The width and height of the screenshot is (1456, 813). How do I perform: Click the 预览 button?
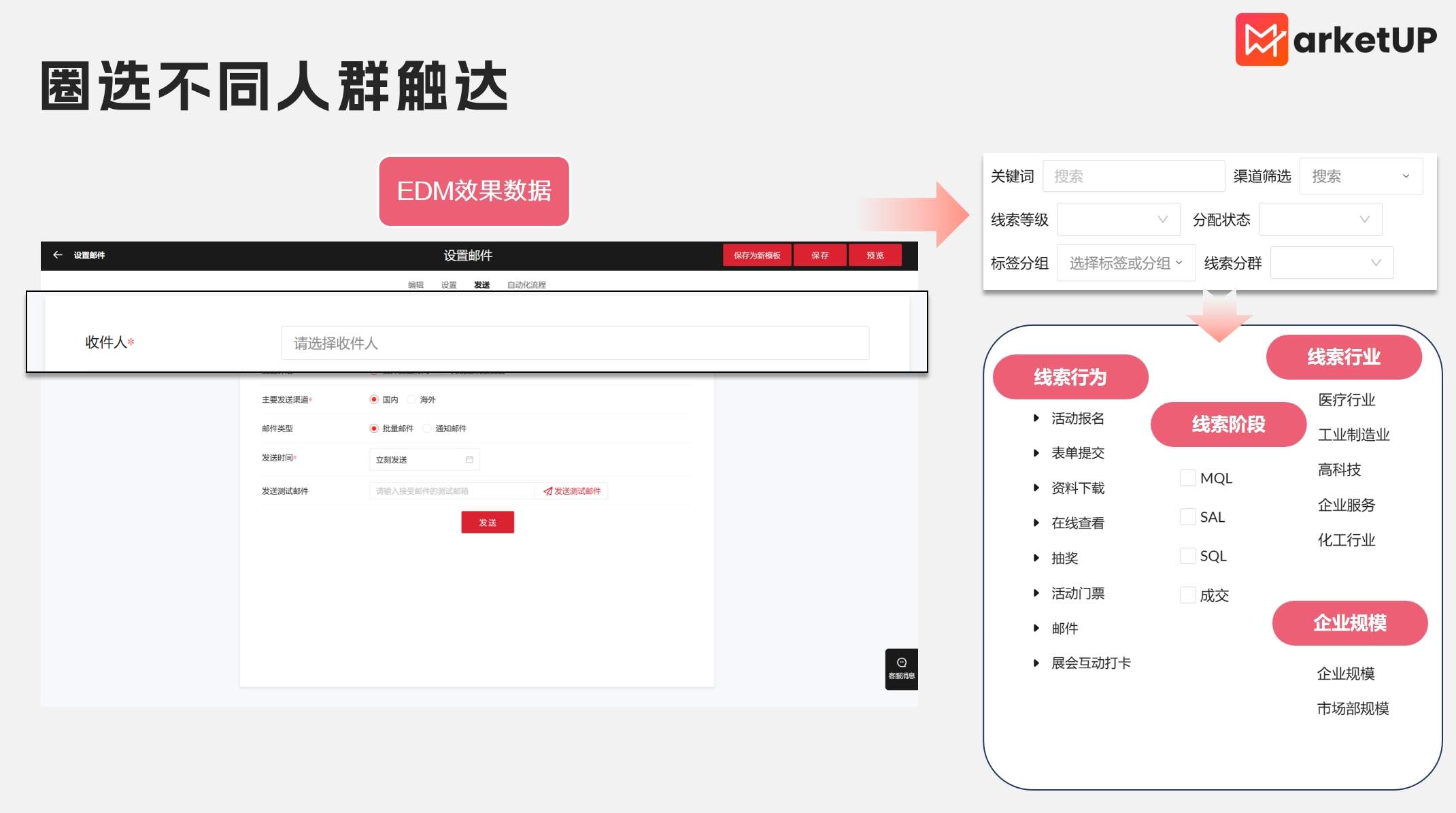click(x=875, y=255)
